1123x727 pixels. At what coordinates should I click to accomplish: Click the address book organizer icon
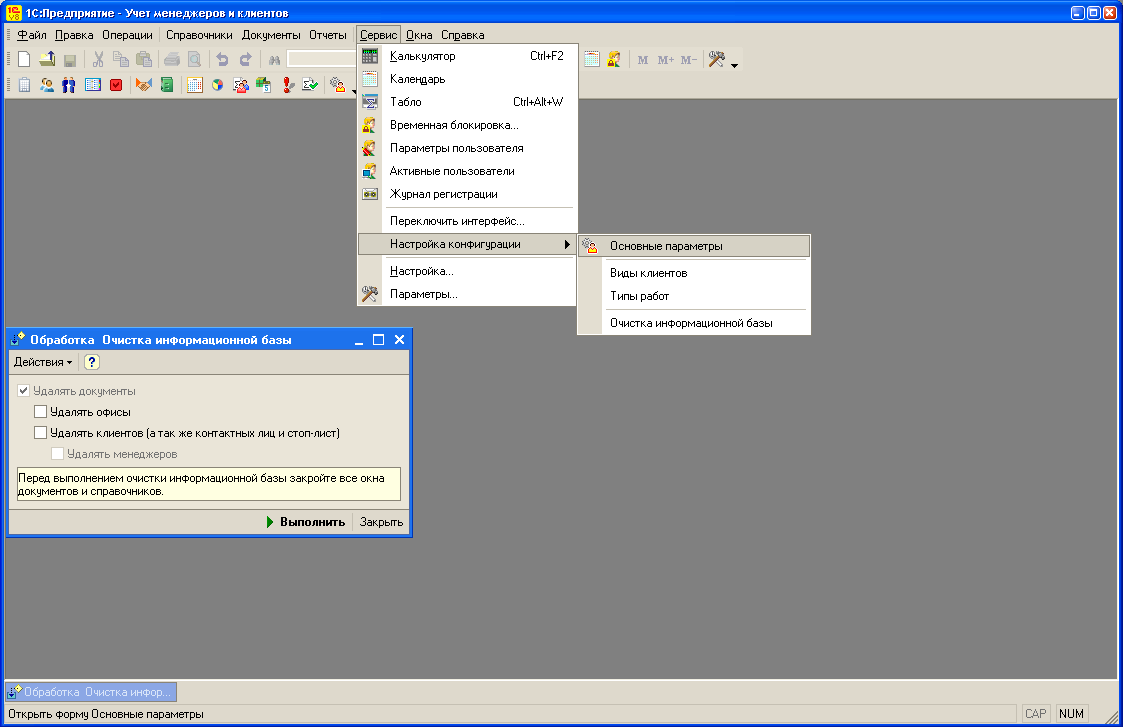point(92,85)
